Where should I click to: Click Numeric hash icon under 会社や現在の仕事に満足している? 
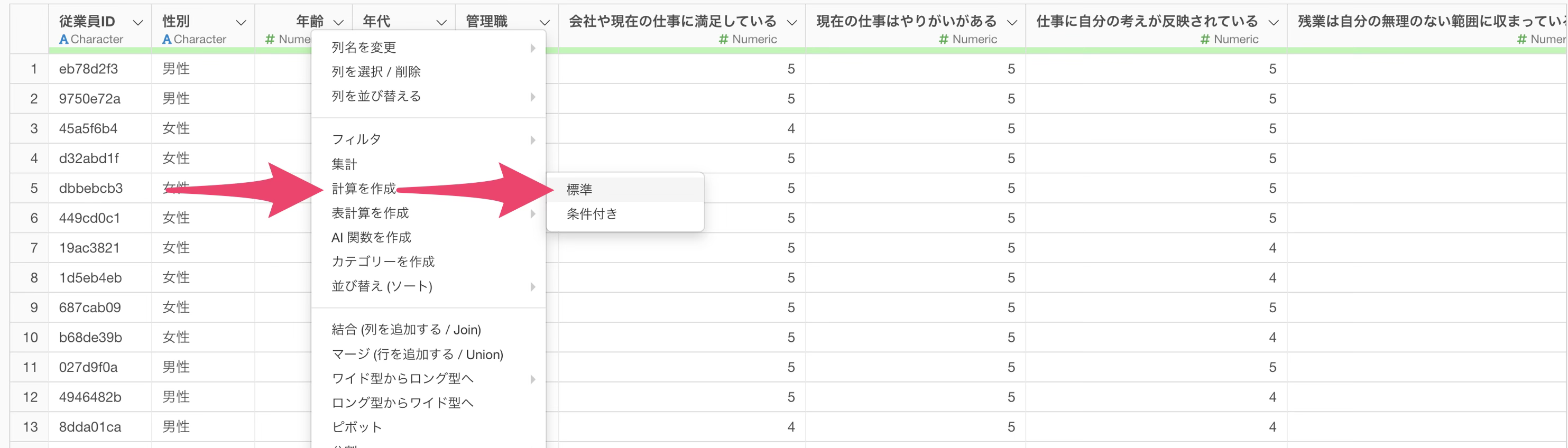tap(723, 40)
